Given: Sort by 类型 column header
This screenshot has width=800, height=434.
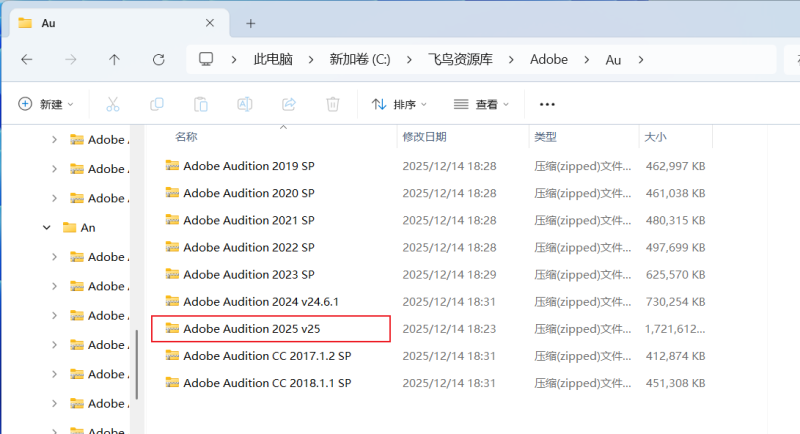Looking at the screenshot, I should click(545, 137).
